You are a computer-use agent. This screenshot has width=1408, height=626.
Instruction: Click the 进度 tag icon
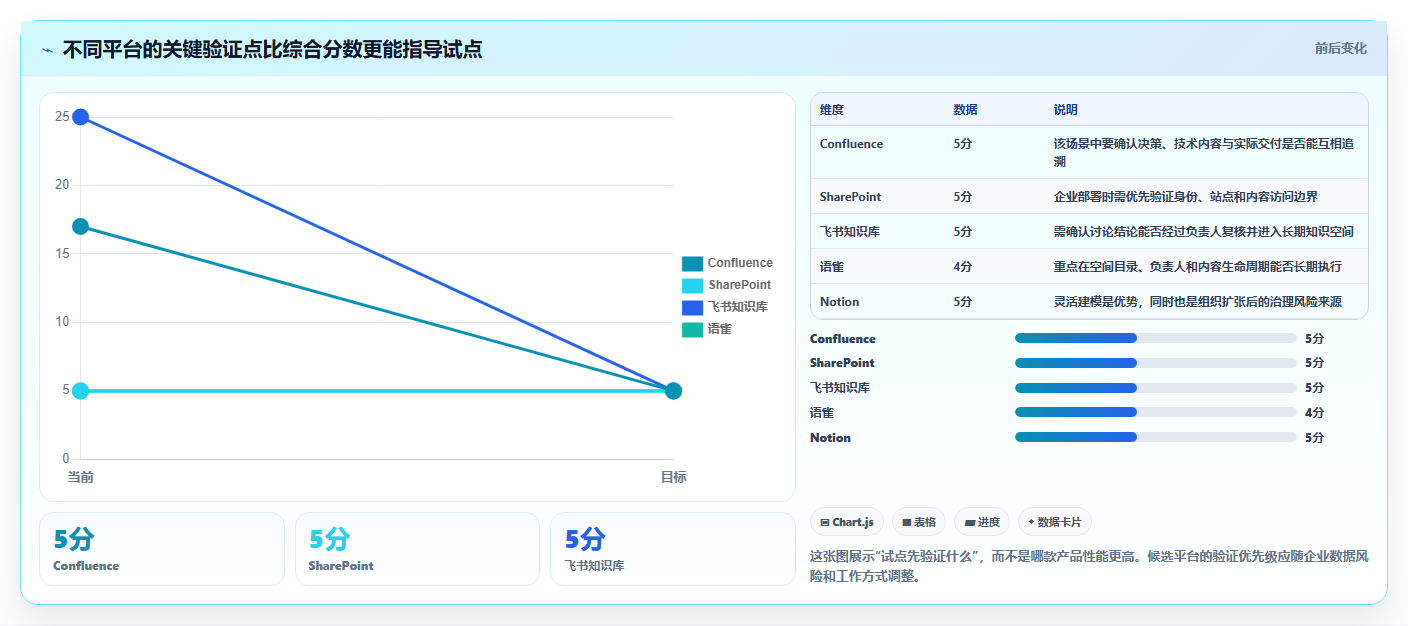coord(969,522)
